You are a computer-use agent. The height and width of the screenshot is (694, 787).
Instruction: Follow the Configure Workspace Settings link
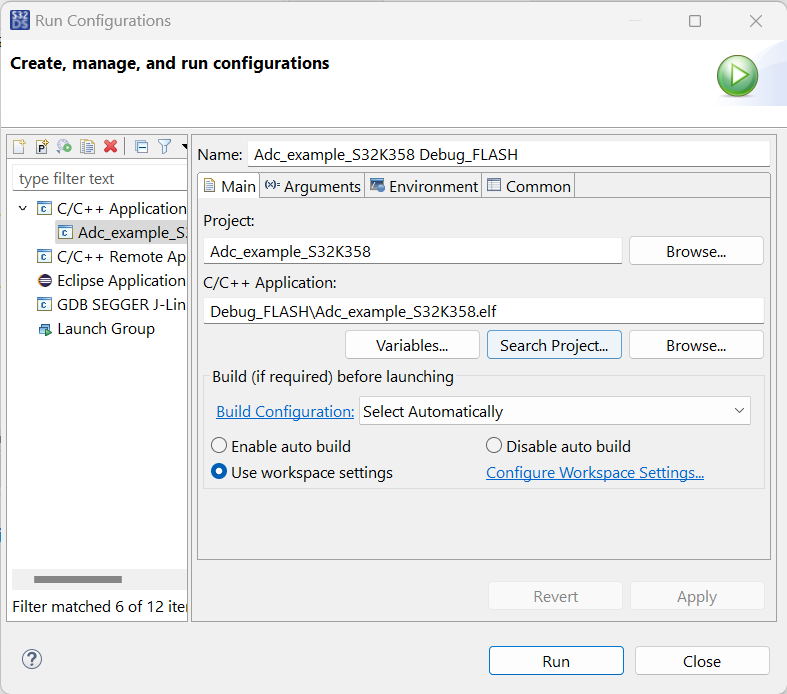pos(594,472)
